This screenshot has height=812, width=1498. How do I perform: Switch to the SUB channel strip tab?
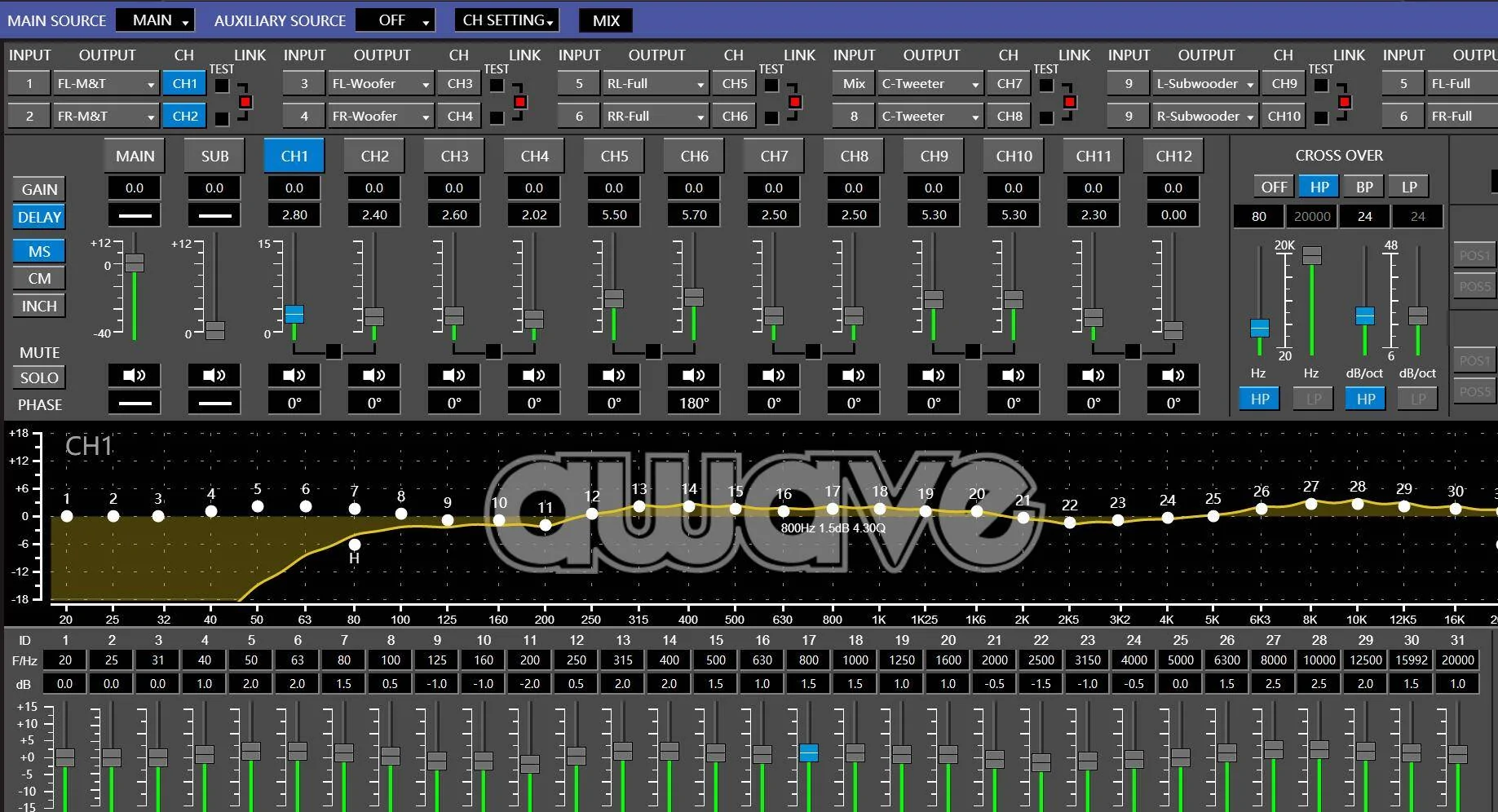214,156
